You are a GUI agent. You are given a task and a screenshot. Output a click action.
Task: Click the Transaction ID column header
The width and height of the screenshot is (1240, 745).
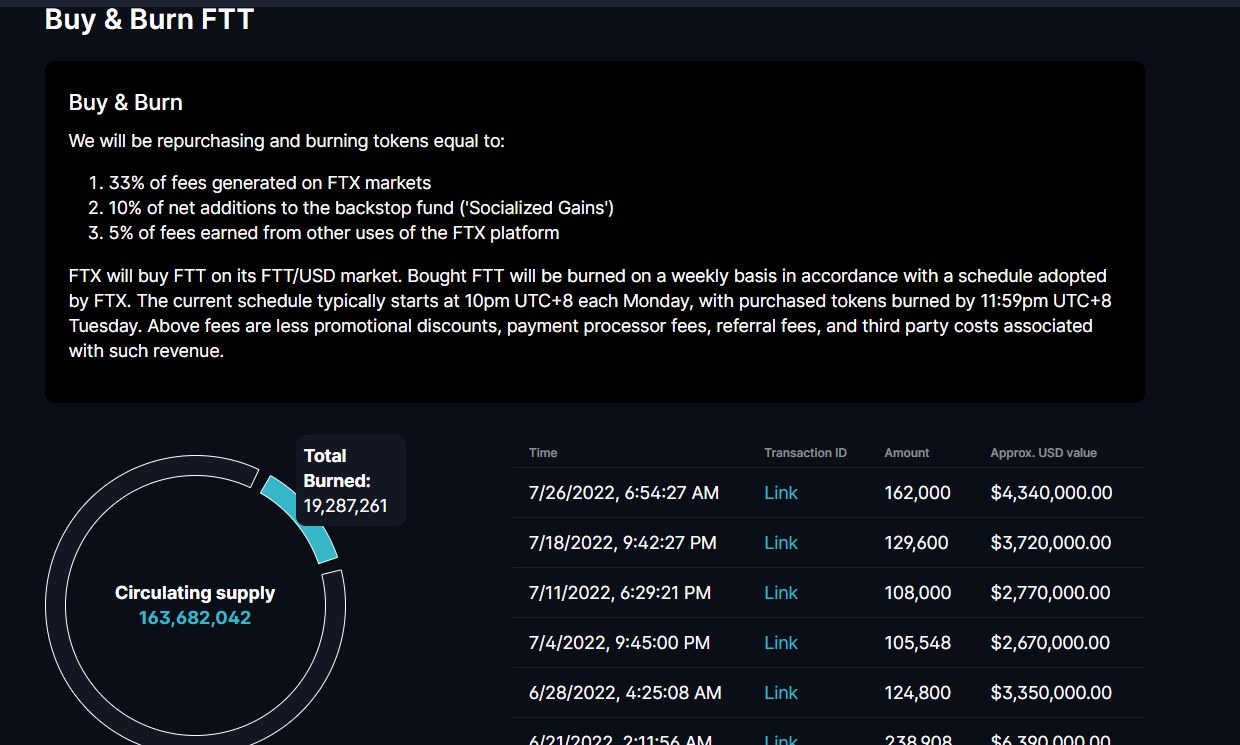click(805, 453)
